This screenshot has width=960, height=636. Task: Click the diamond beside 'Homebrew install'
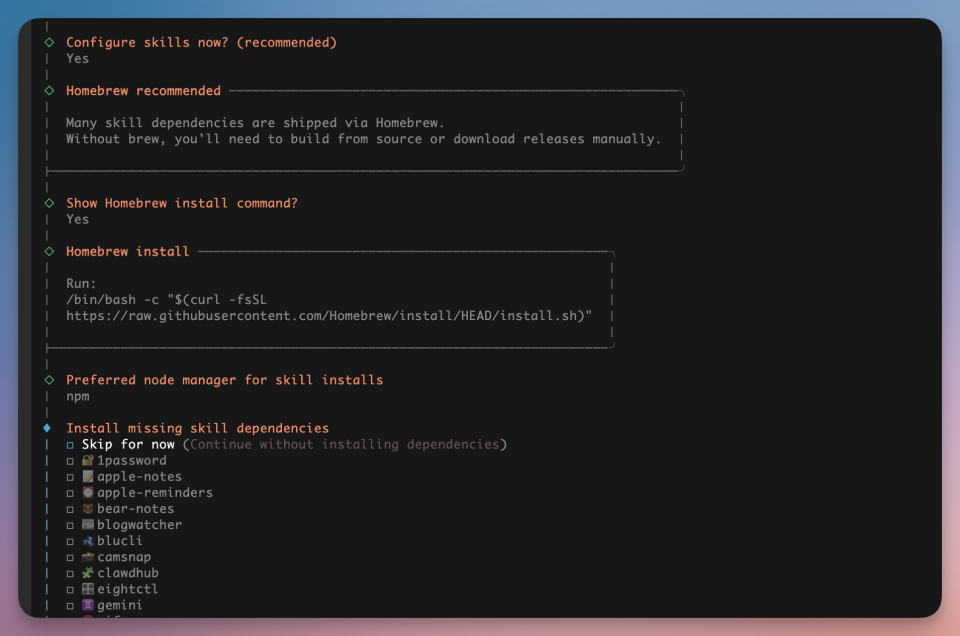49,251
